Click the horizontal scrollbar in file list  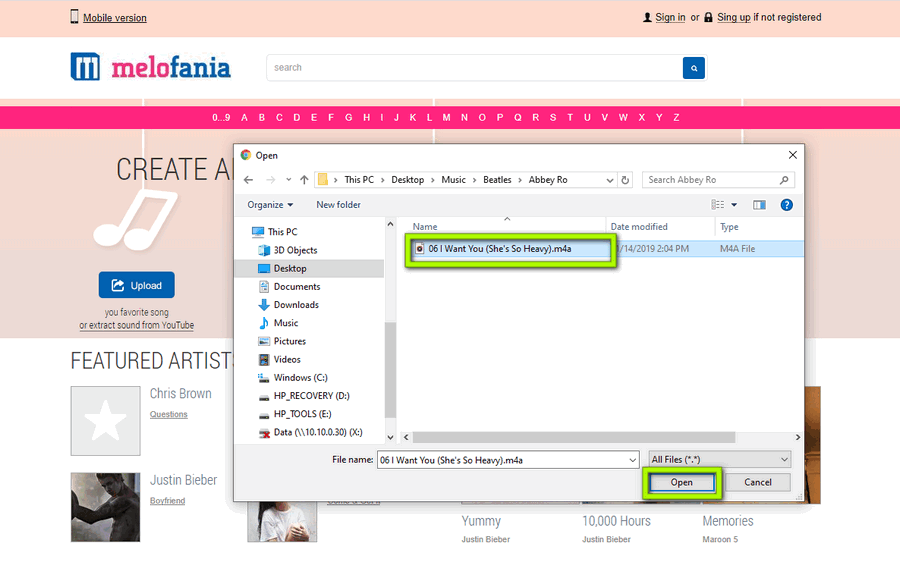point(573,437)
